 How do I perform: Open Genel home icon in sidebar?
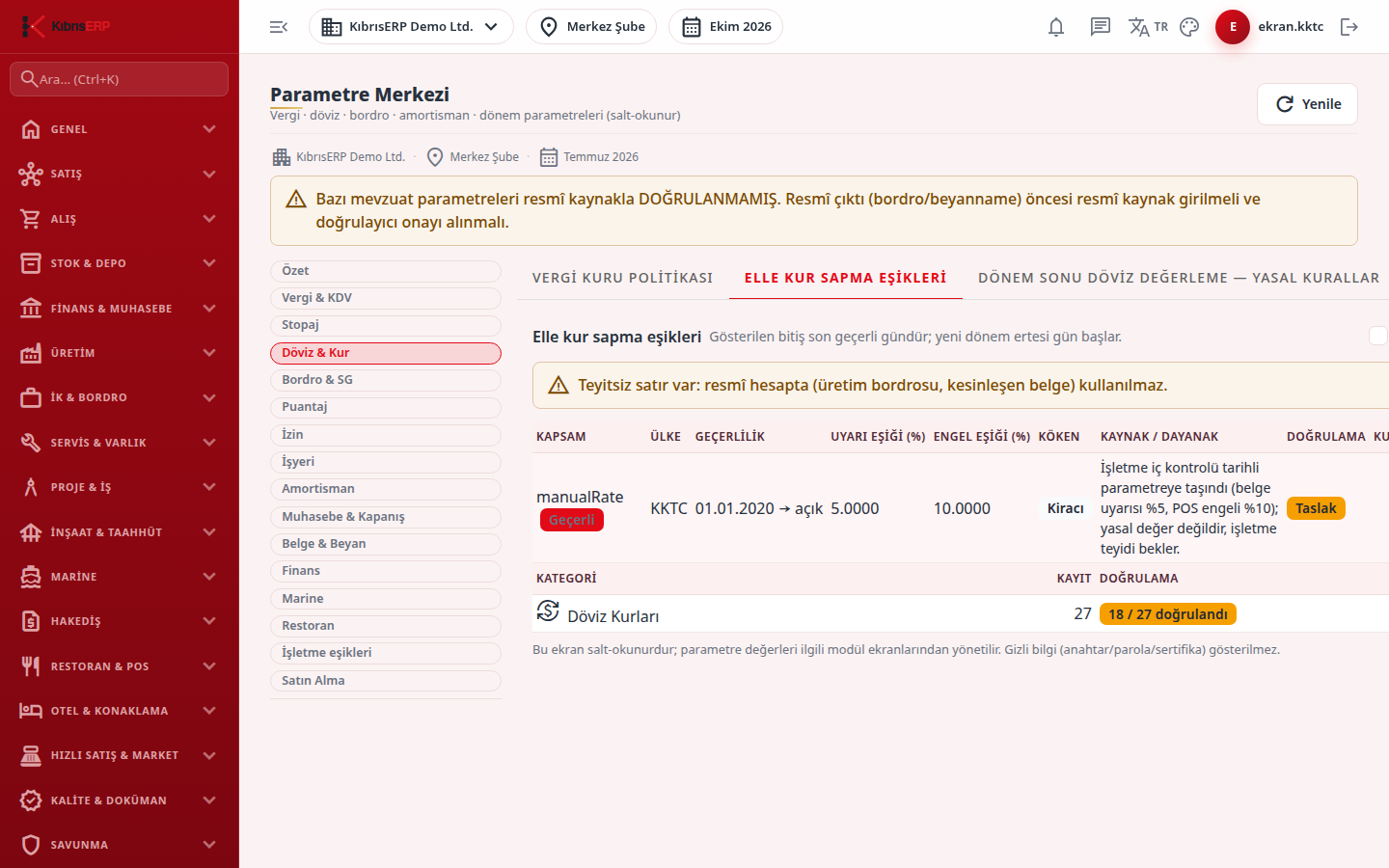[x=31, y=129]
